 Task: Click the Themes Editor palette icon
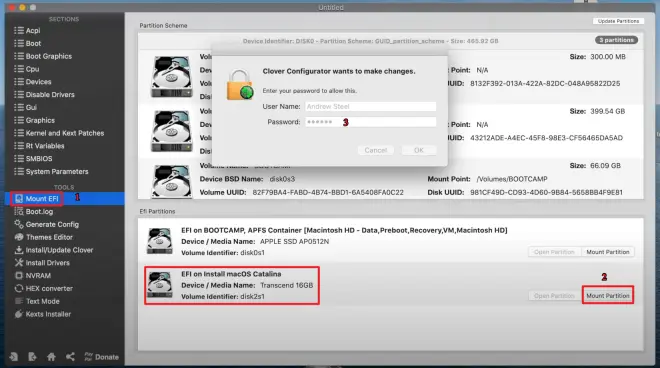point(19,237)
